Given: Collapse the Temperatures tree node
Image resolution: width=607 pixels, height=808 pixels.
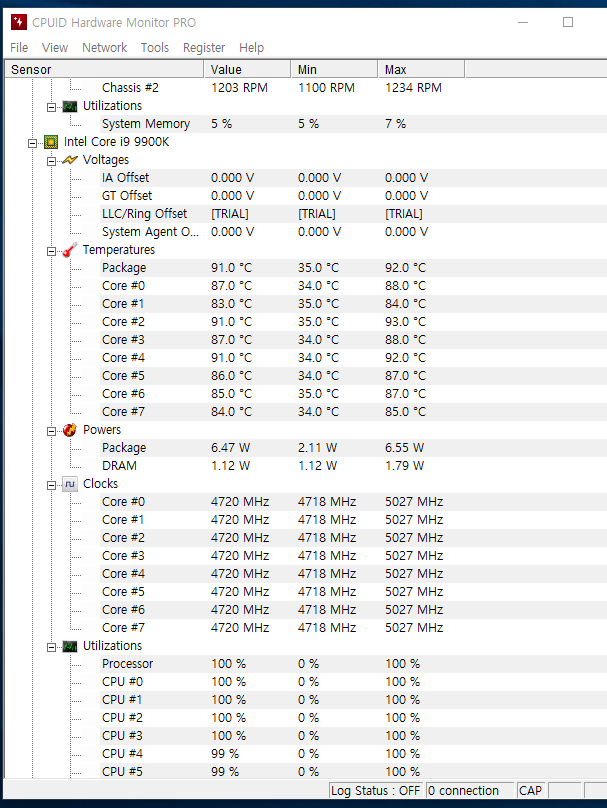Looking at the screenshot, I should [51, 250].
